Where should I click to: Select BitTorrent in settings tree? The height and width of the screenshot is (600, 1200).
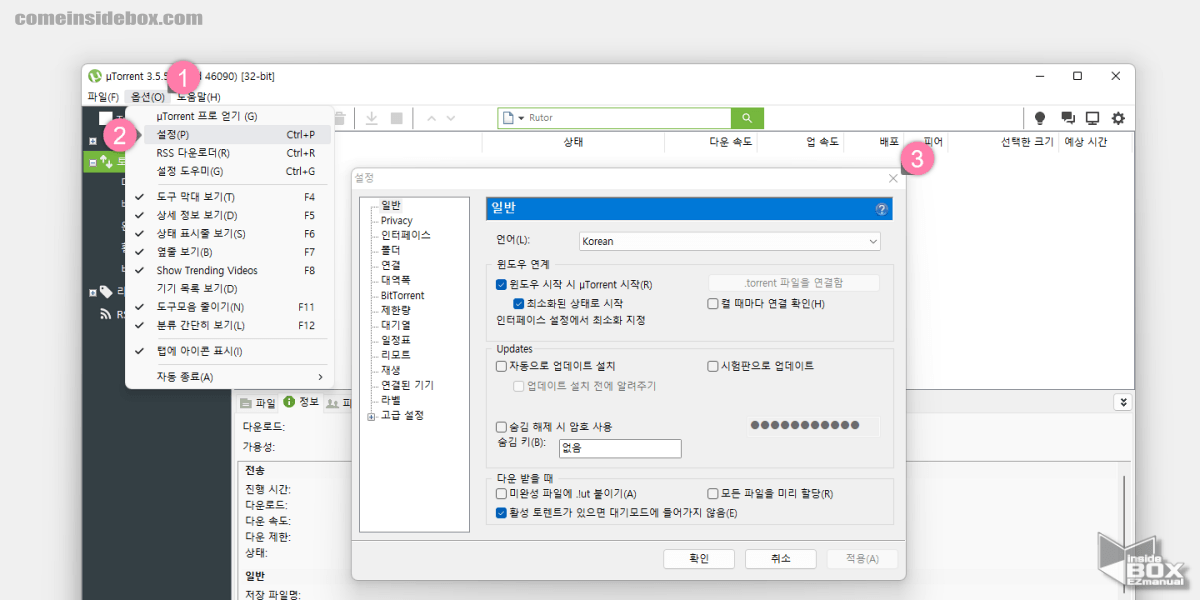402,295
